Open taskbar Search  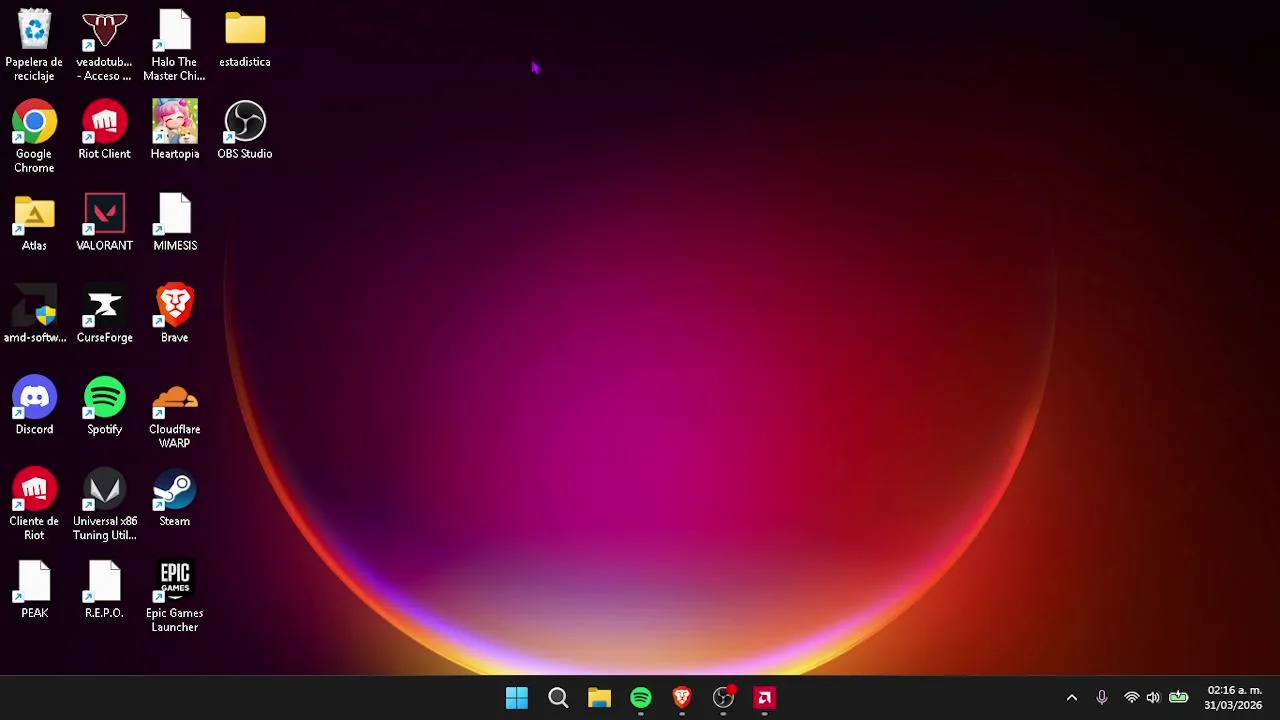558,698
